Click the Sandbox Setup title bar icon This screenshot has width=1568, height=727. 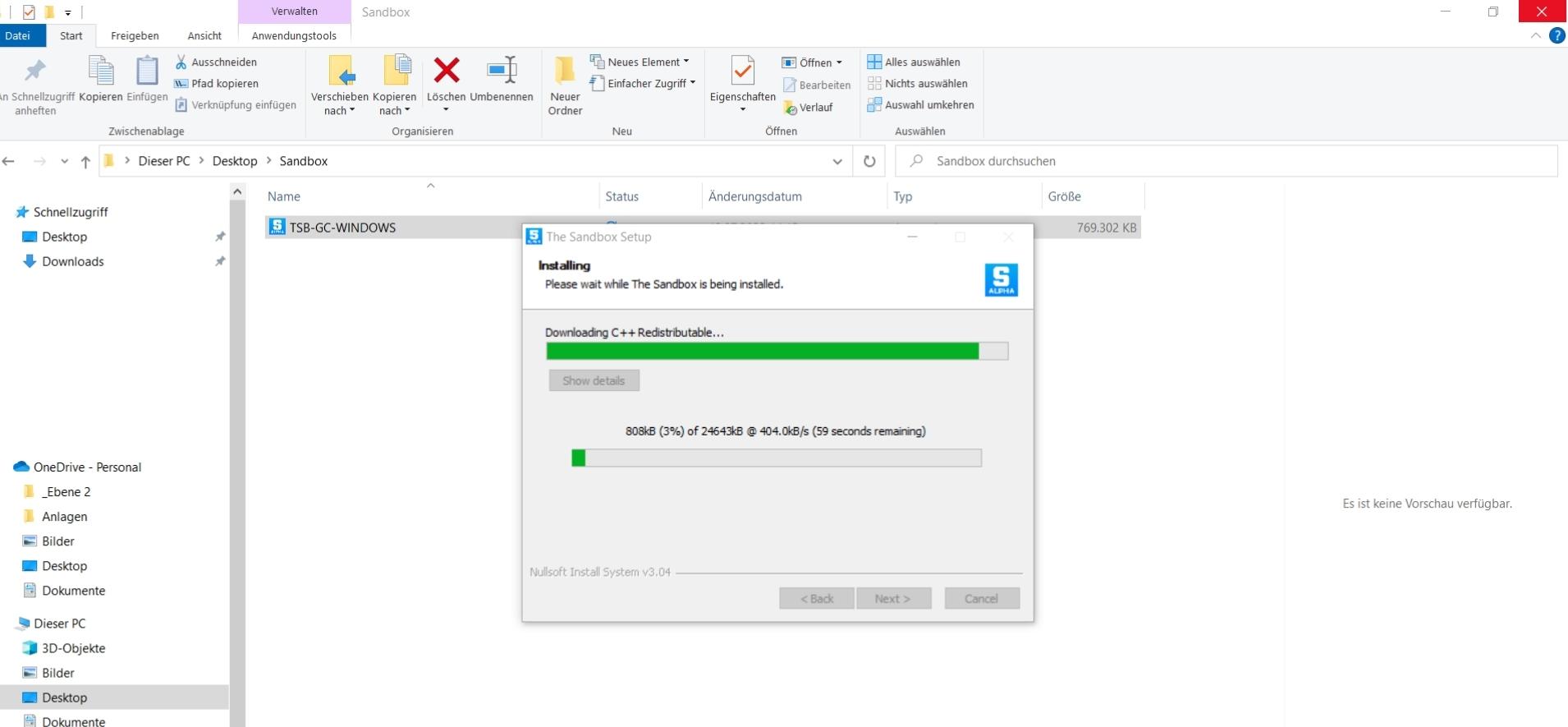click(x=534, y=237)
